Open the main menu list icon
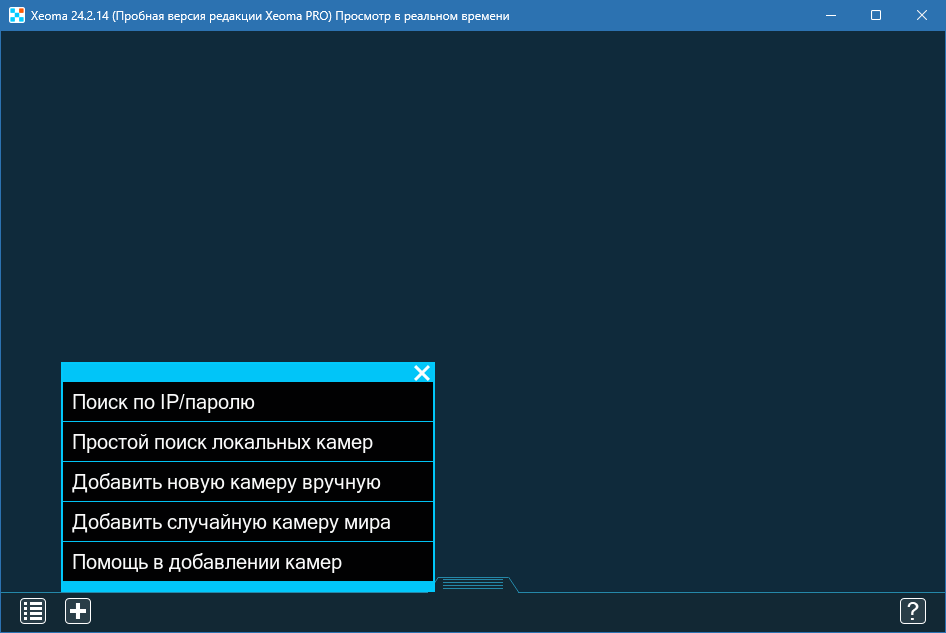 [33, 611]
